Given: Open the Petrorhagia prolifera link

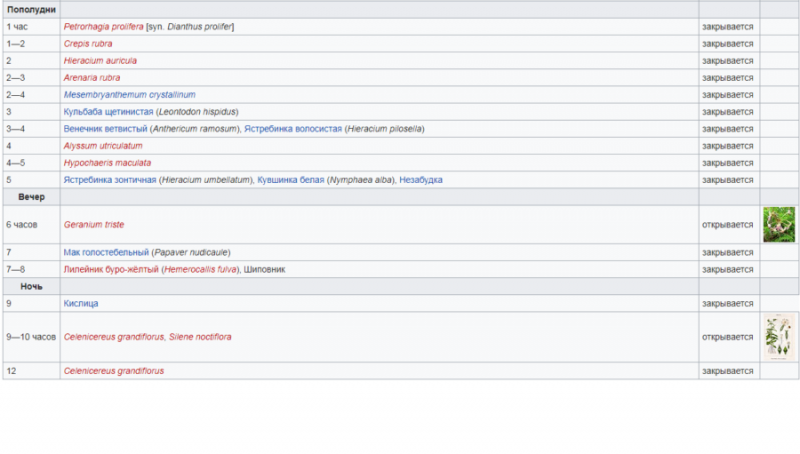Looking at the screenshot, I should click(x=104, y=27).
